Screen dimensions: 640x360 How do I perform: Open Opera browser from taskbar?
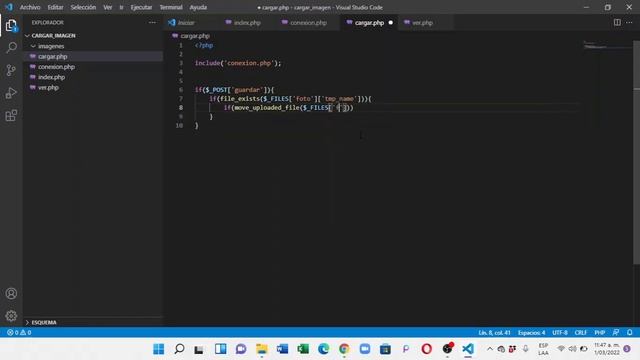[x=427, y=349]
